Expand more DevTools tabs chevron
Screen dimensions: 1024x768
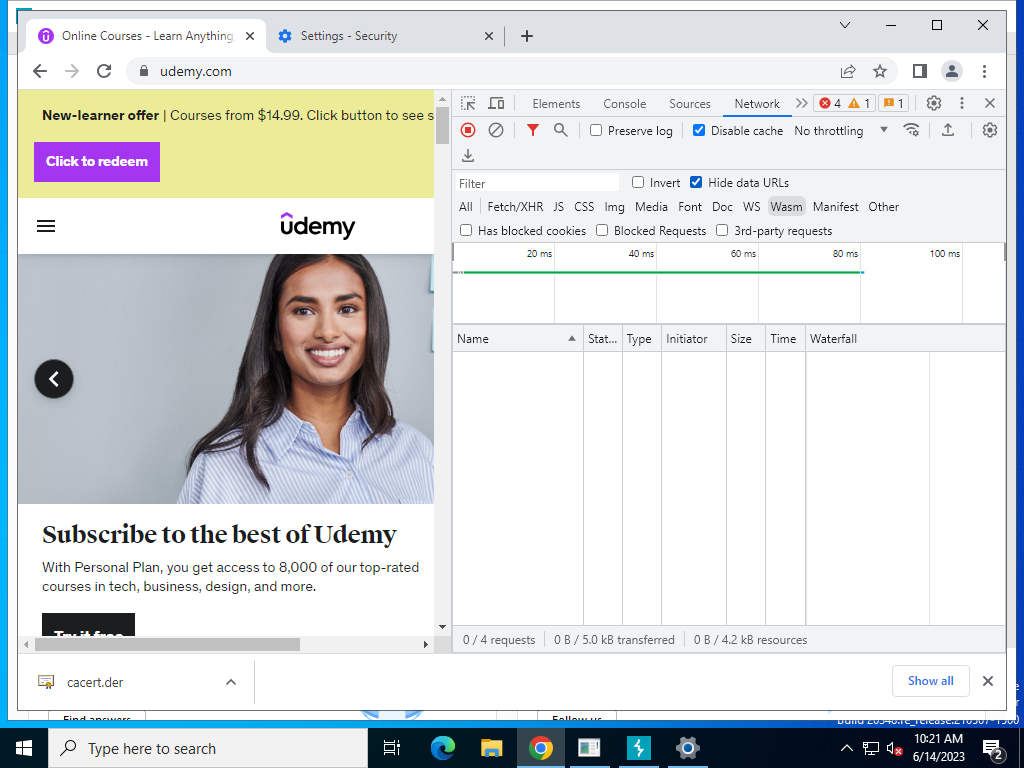pos(801,103)
